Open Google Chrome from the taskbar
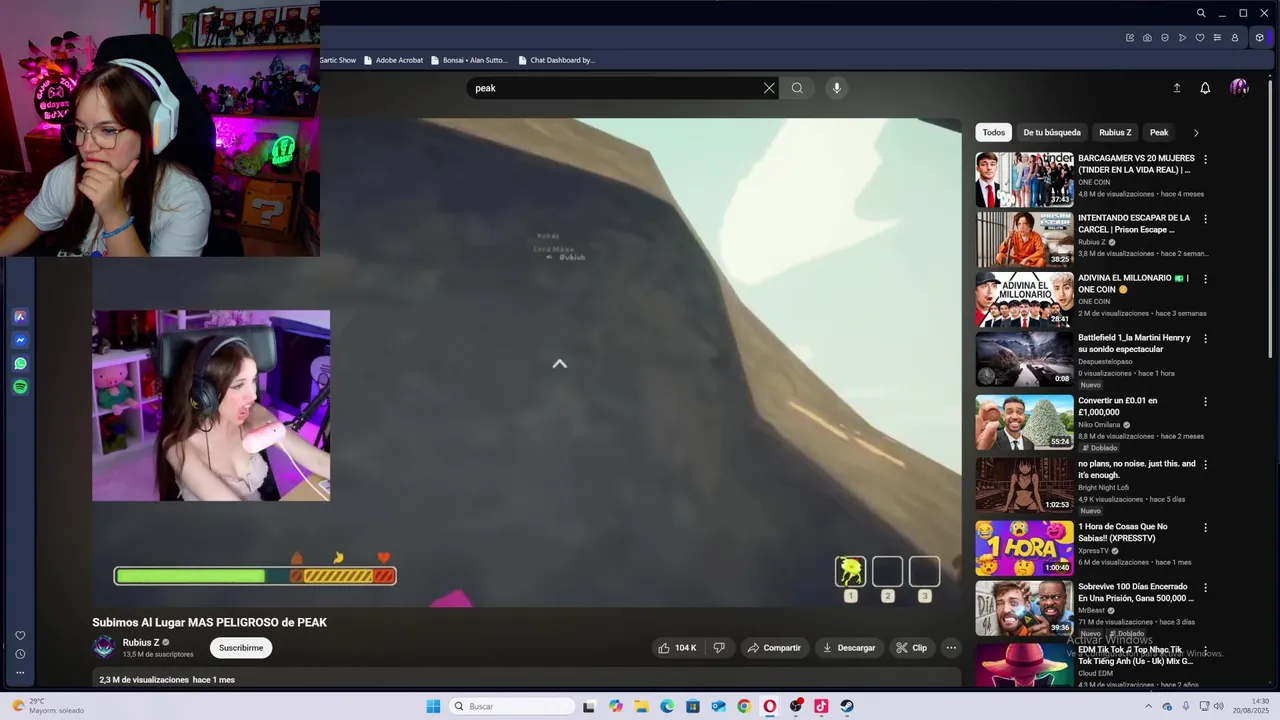Viewport: 1280px width, 720px height. (744, 706)
